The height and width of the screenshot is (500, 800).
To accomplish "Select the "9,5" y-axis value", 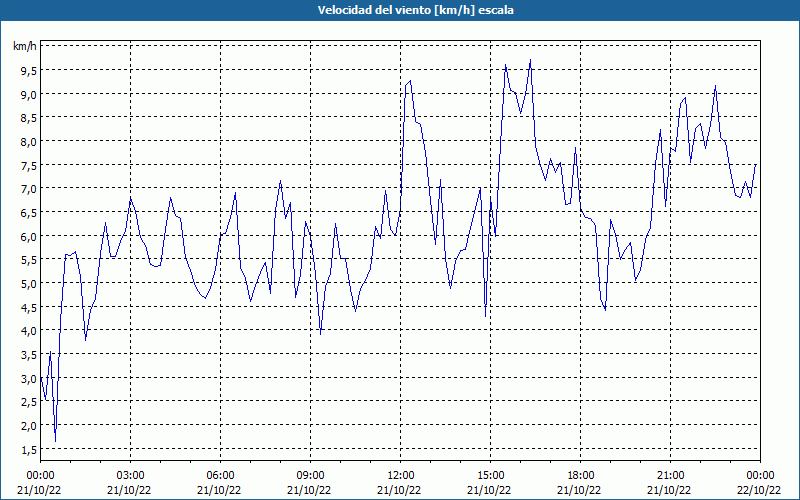I will (x=28, y=70).
